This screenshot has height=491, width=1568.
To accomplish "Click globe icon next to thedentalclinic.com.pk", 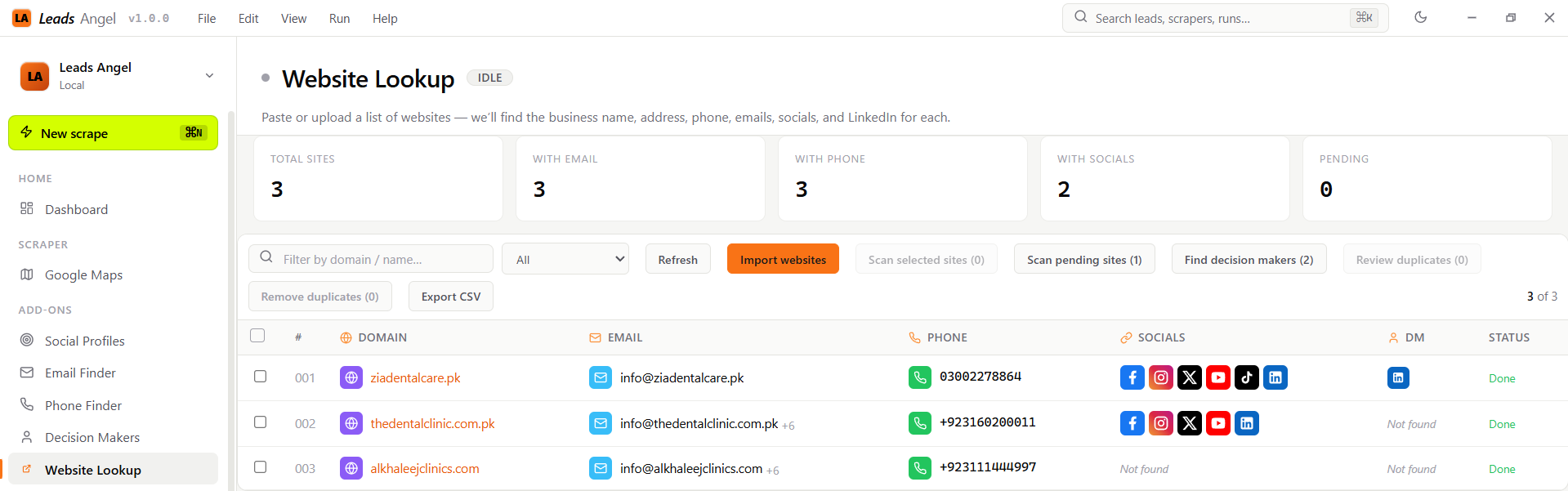I will click(351, 423).
